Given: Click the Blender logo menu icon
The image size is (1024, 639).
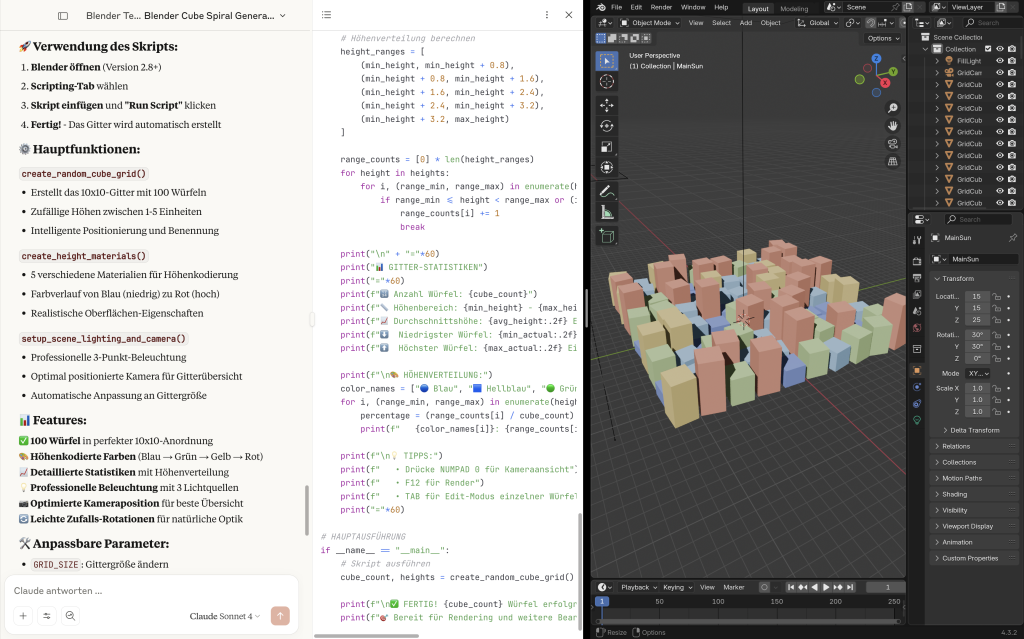Looking at the screenshot, I should tap(600, 7).
